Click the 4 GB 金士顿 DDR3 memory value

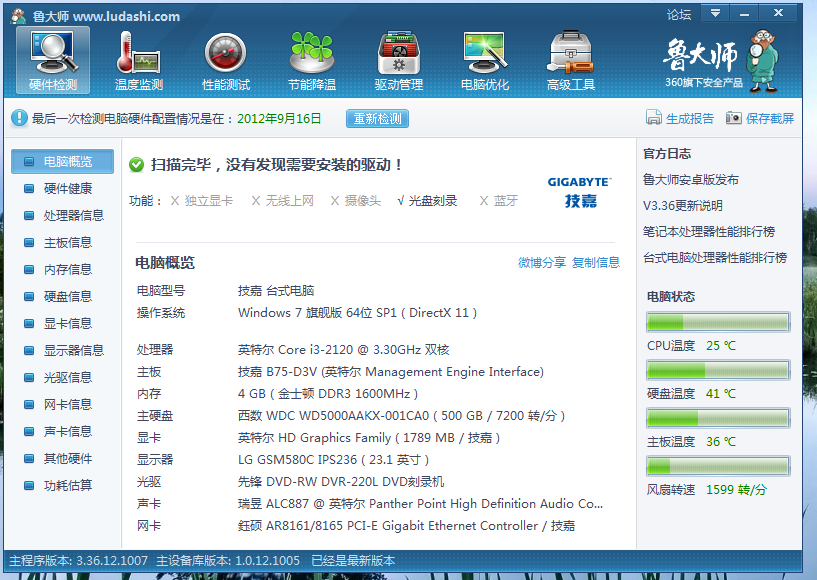point(328,394)
